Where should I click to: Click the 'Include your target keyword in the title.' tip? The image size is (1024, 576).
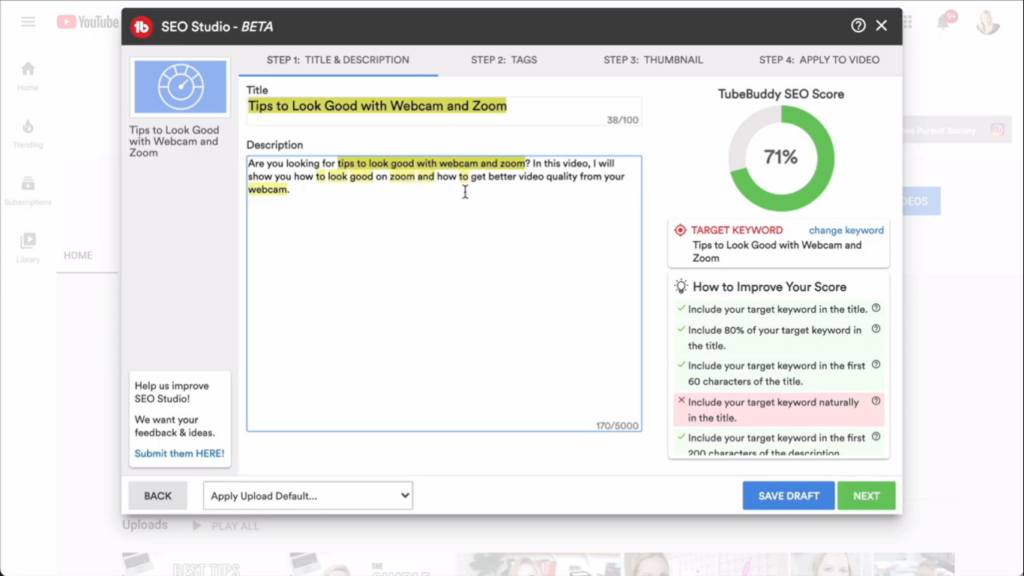tap(777, 310)
